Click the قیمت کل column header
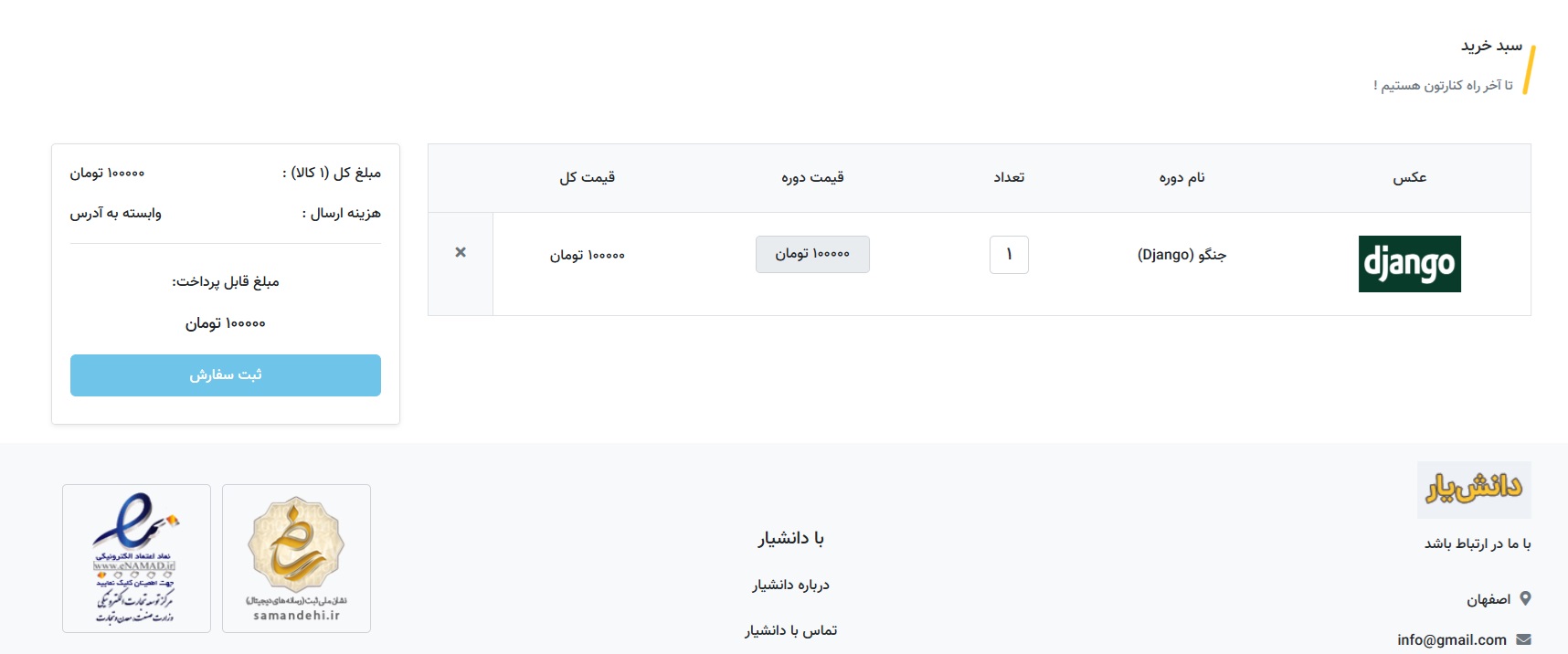Screen dimensions: 1568x654 pos(587,177)
